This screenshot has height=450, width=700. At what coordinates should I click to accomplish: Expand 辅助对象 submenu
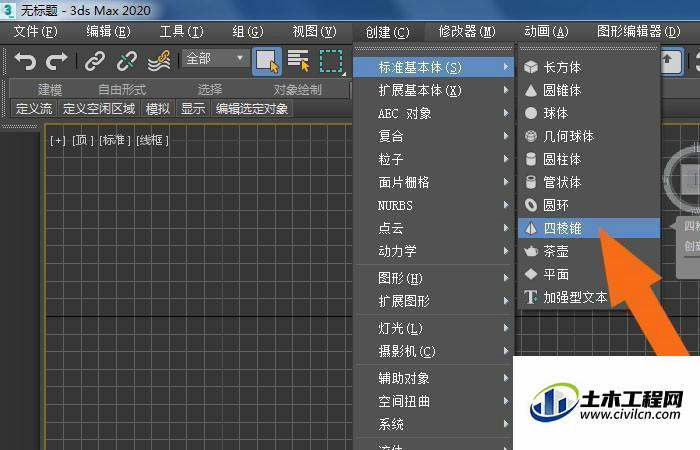tap(433, 379)
